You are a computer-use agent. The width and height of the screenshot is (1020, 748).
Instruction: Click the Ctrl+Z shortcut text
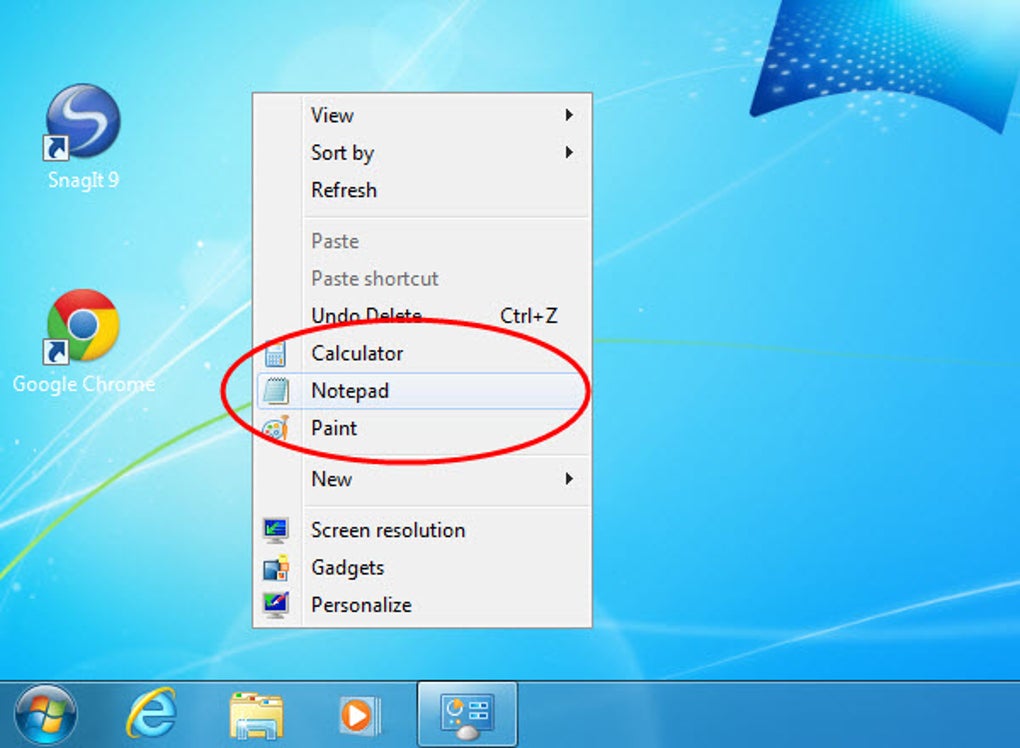point(528,316)
